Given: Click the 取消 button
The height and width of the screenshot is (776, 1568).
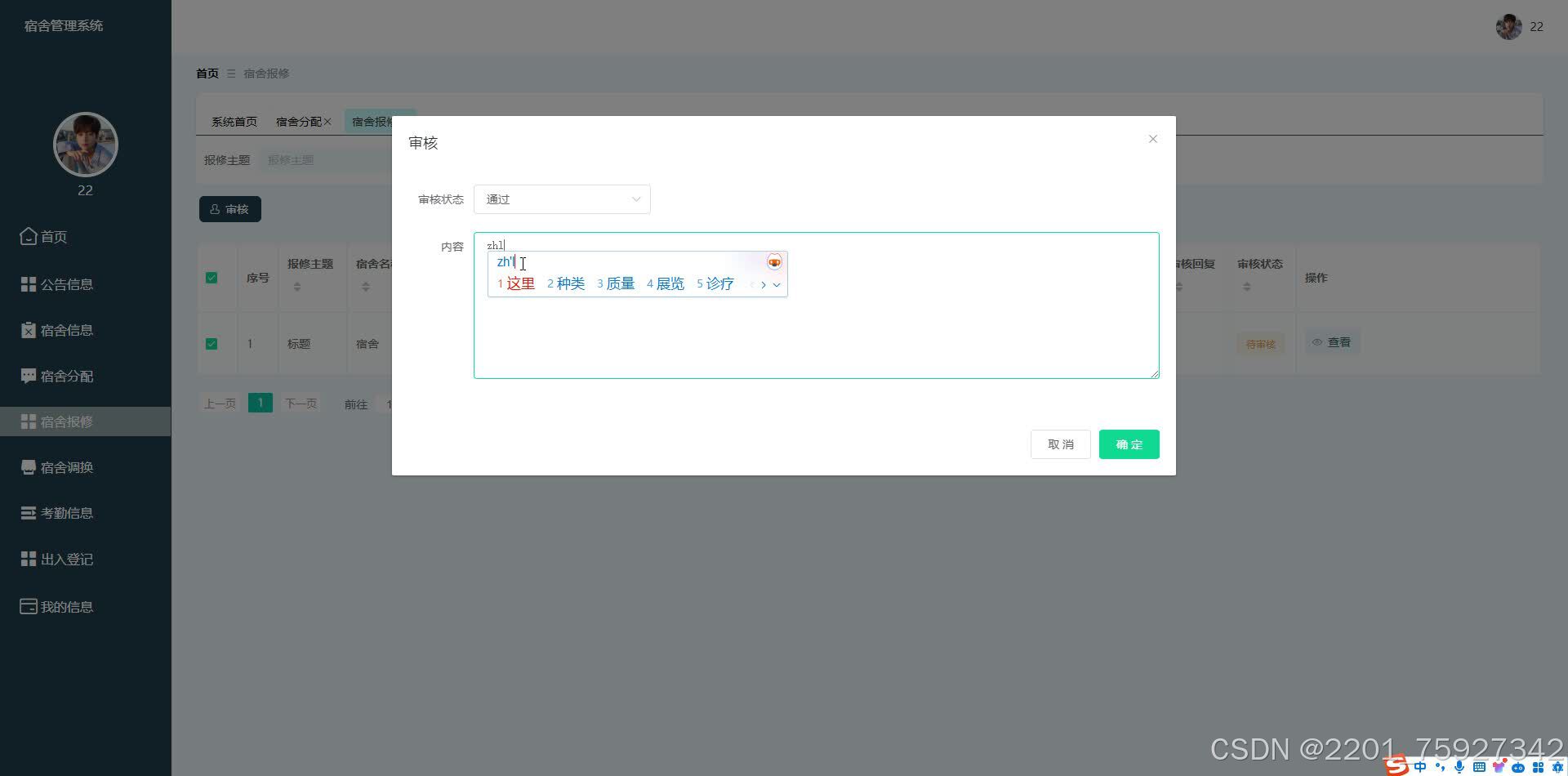Looking at the screenshot, I should pyautogui.click(x=1061, y=444).
